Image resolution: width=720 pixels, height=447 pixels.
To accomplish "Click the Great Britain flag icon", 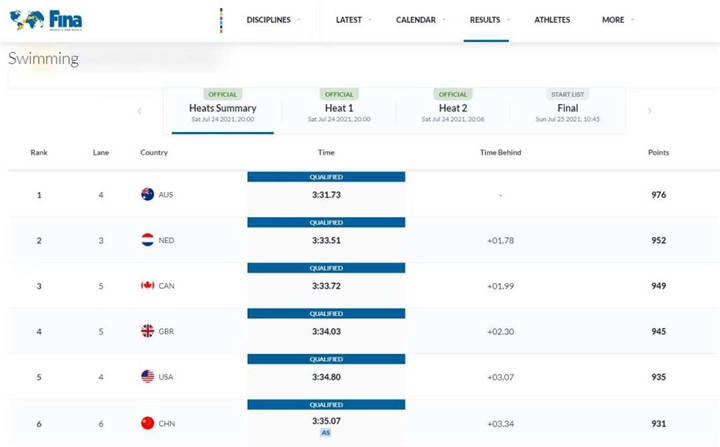I will (x=147, y=331).
